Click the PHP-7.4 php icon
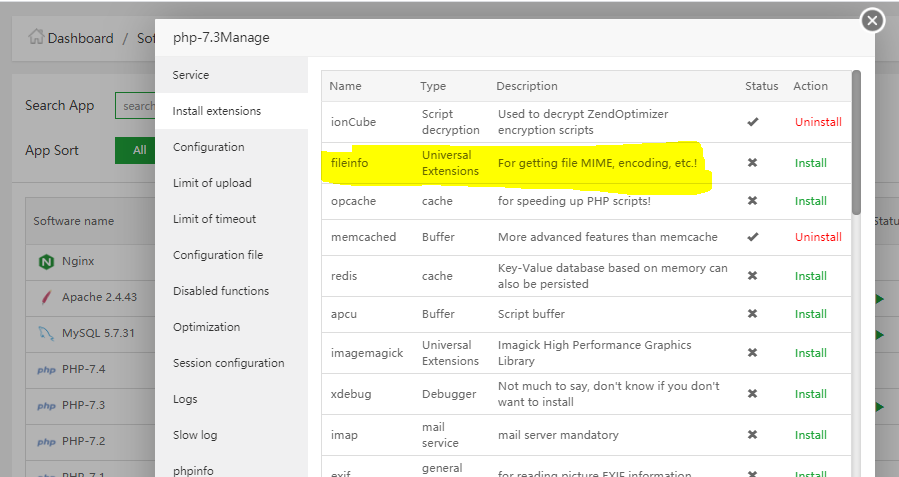 46,370
